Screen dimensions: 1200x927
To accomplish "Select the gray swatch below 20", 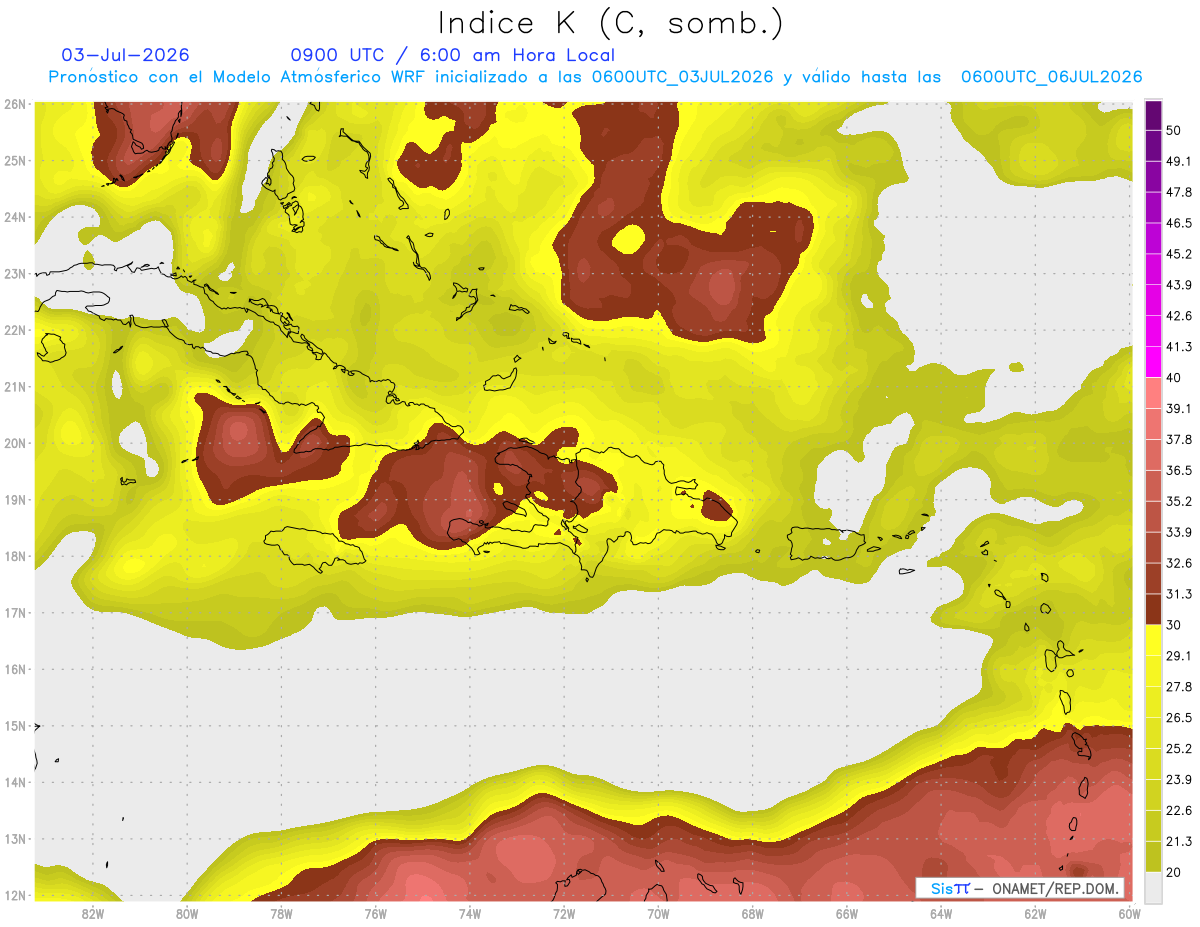I will (x=1153, y=886).
